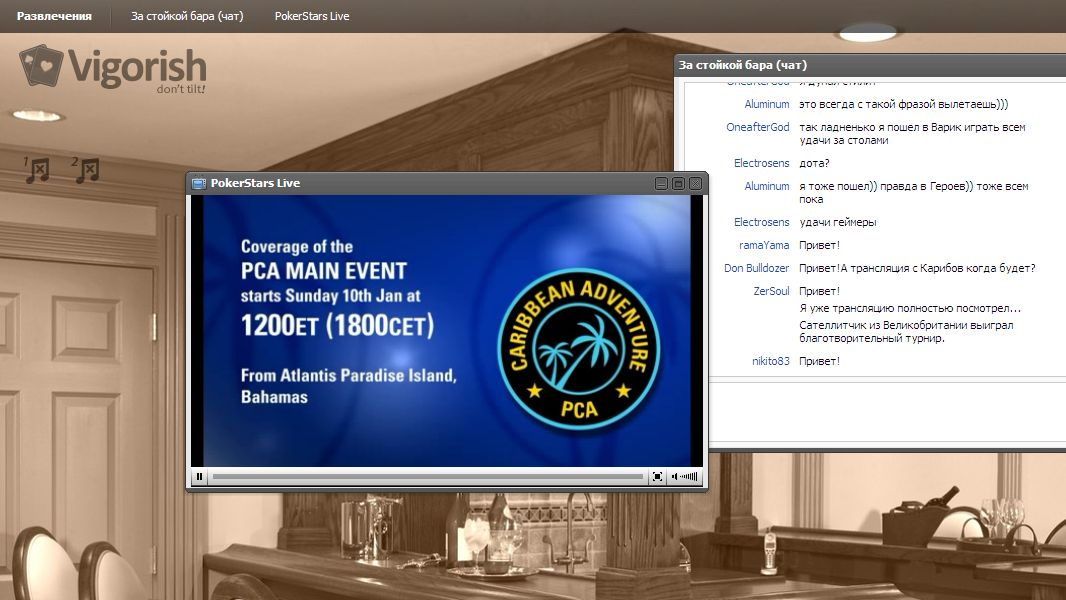Toggle music track 1 note icon
The width and height of the screenshot is (1066, 600).
(x=36, y=170)
